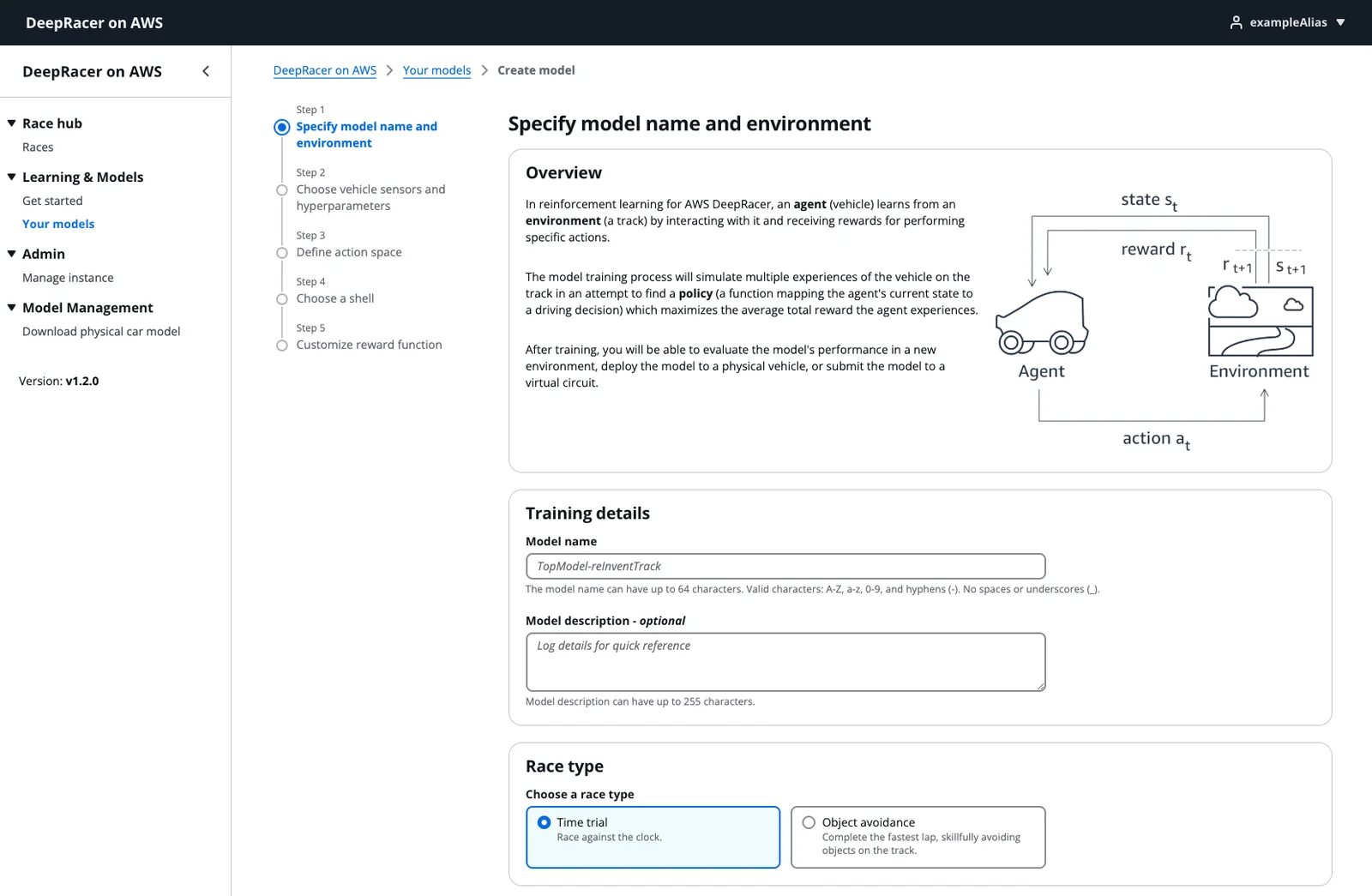Click the Agent car icon in diagram
The height and width of the screenshot is (896, 1372).
pos(1042,323)
